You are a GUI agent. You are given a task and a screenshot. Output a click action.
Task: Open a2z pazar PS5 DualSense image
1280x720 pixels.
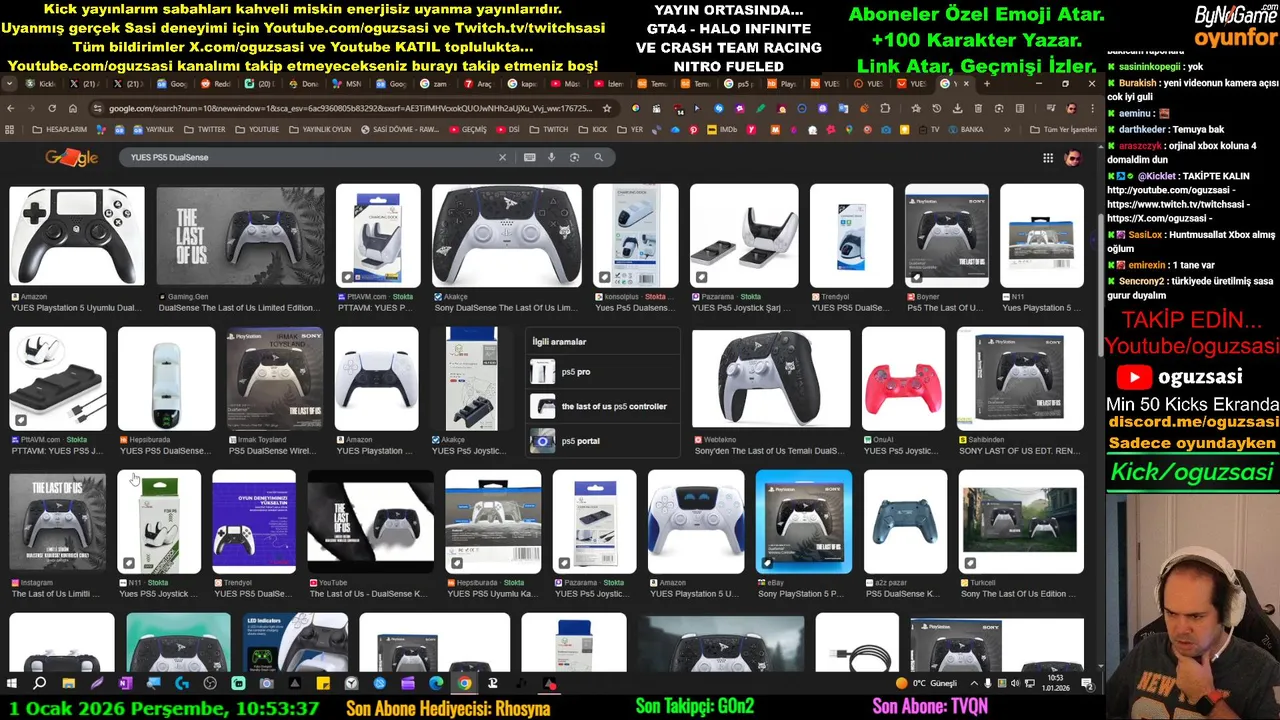point(906,522)
